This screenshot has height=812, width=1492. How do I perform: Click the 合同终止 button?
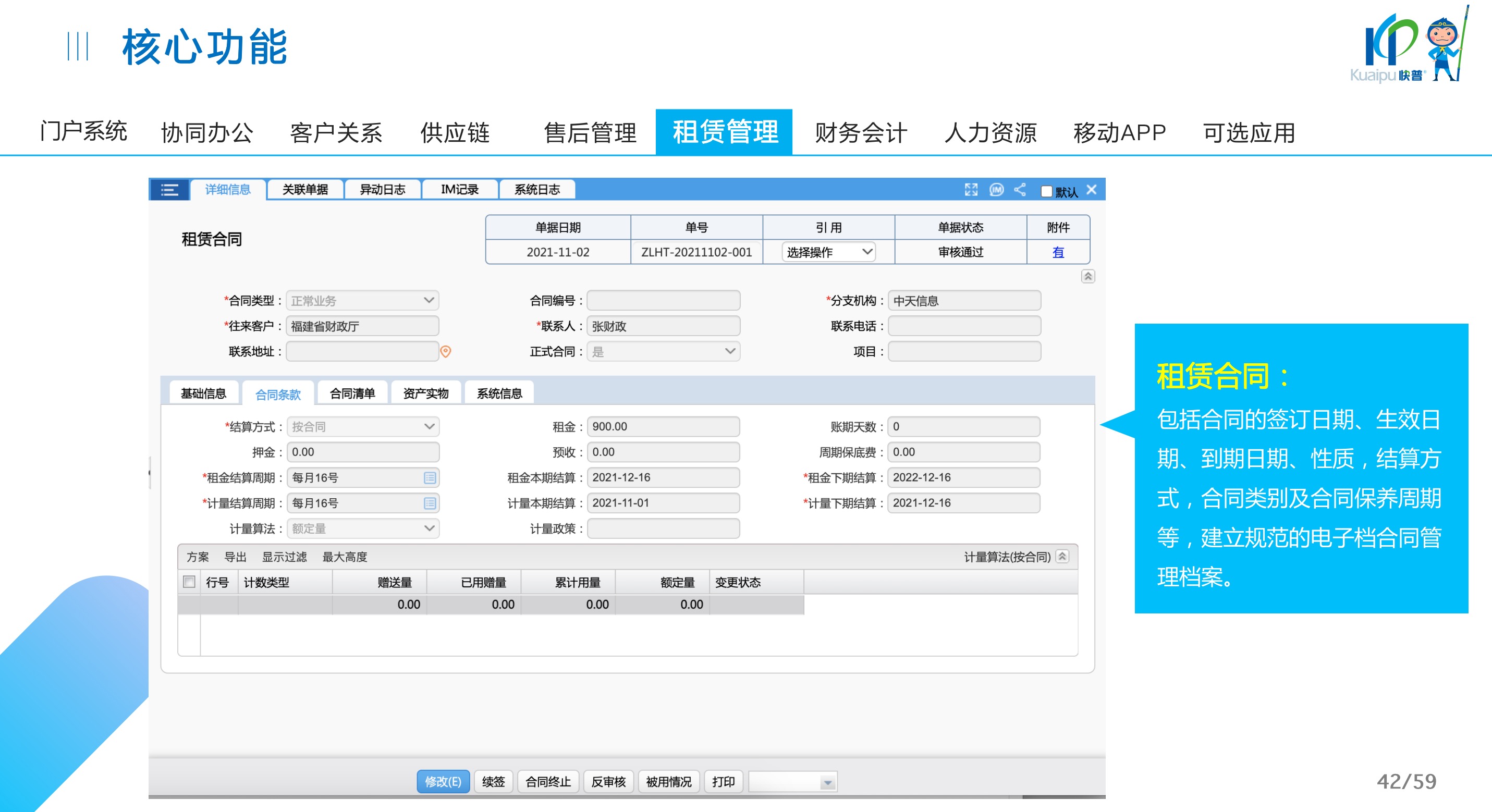tap(547, 782)
